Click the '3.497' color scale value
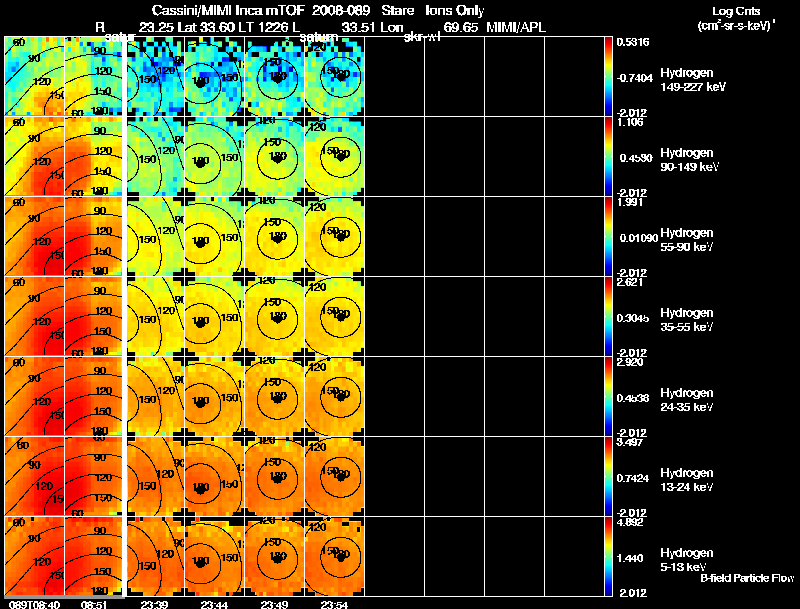 [x=630, y=442]
